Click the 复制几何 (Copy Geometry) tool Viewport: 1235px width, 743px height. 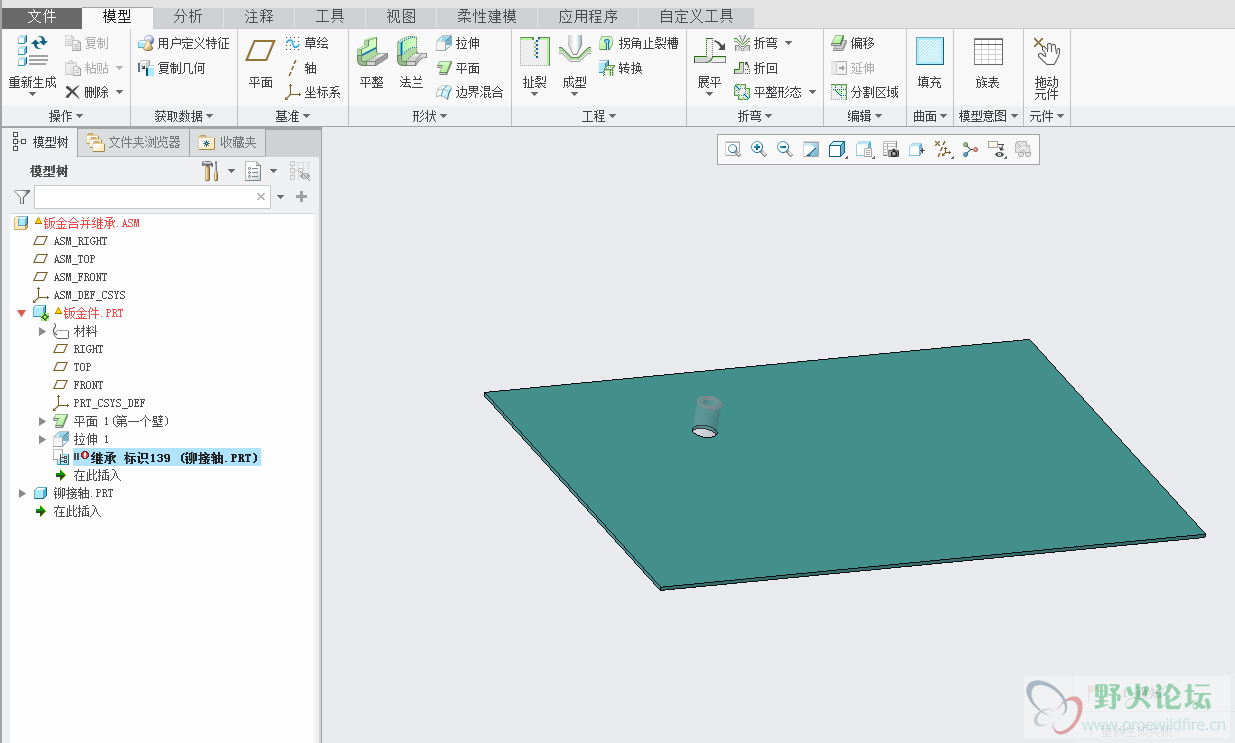pos(172,68)
